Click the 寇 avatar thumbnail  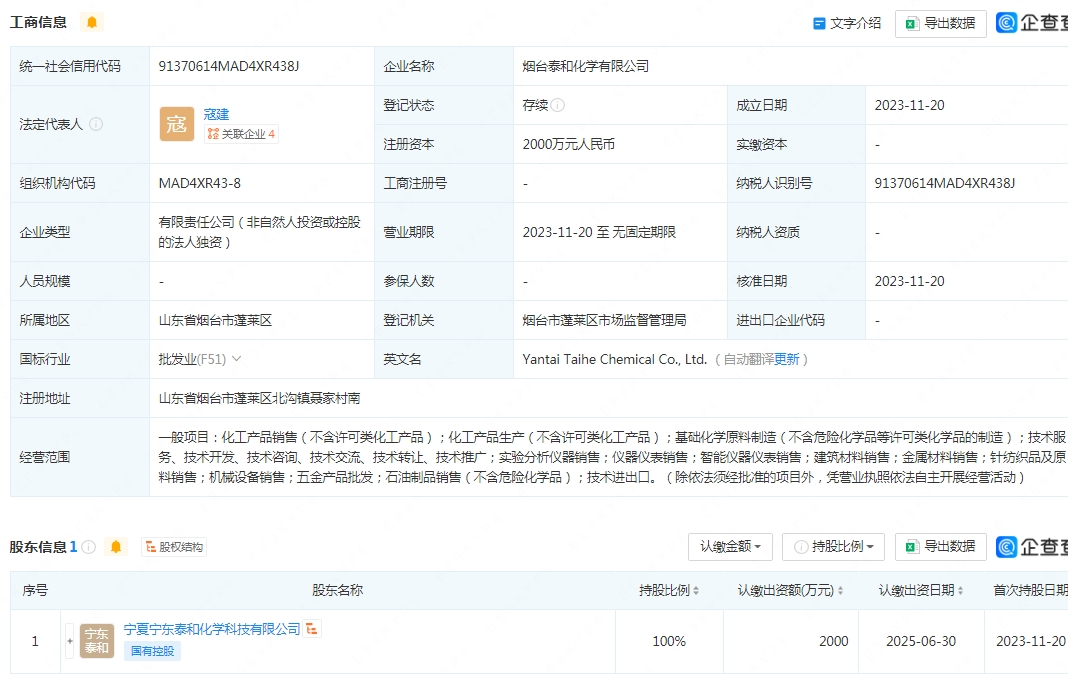(x=177, y=124)
